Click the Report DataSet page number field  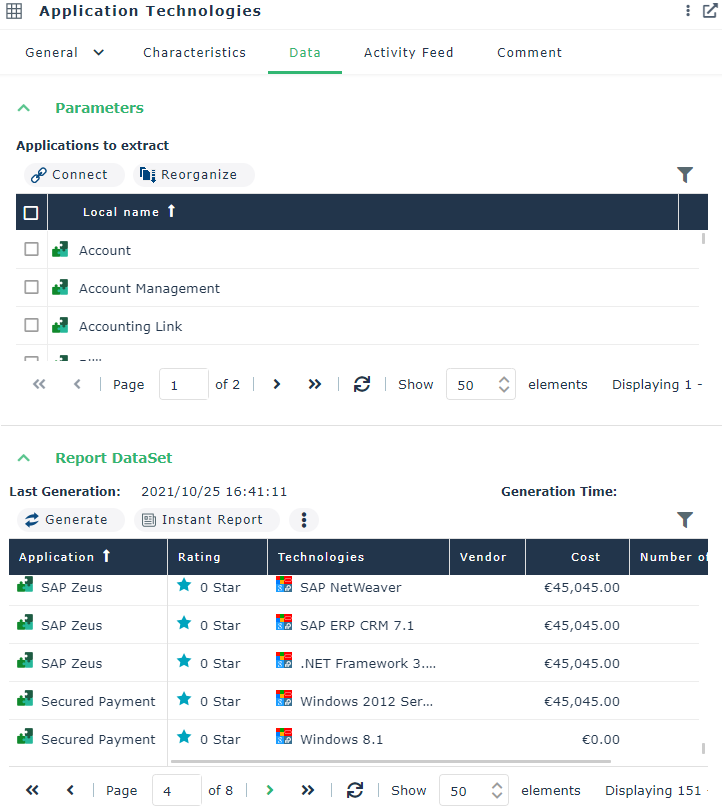pos(176,790)
